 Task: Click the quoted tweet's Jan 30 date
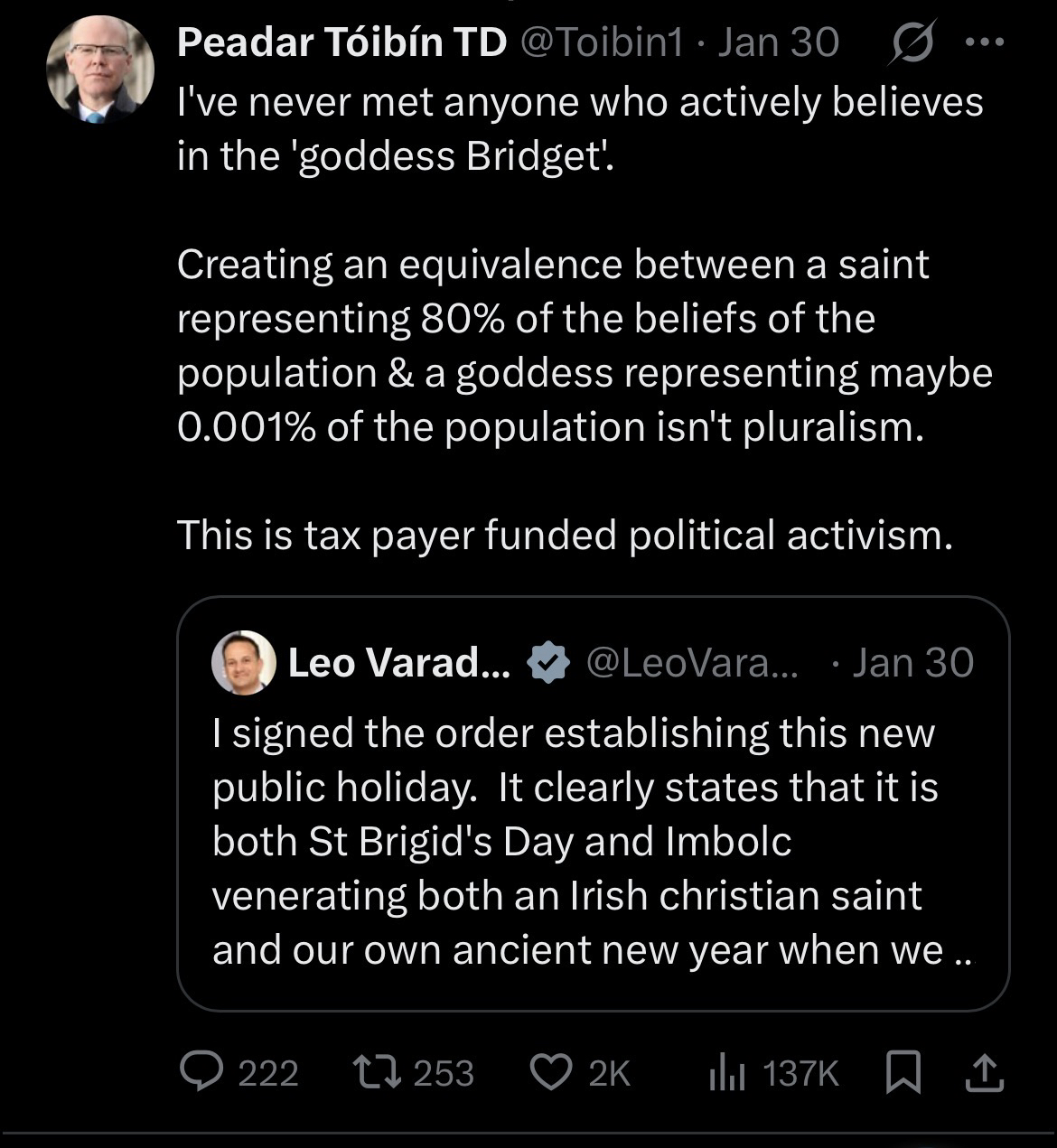(912, 663)
